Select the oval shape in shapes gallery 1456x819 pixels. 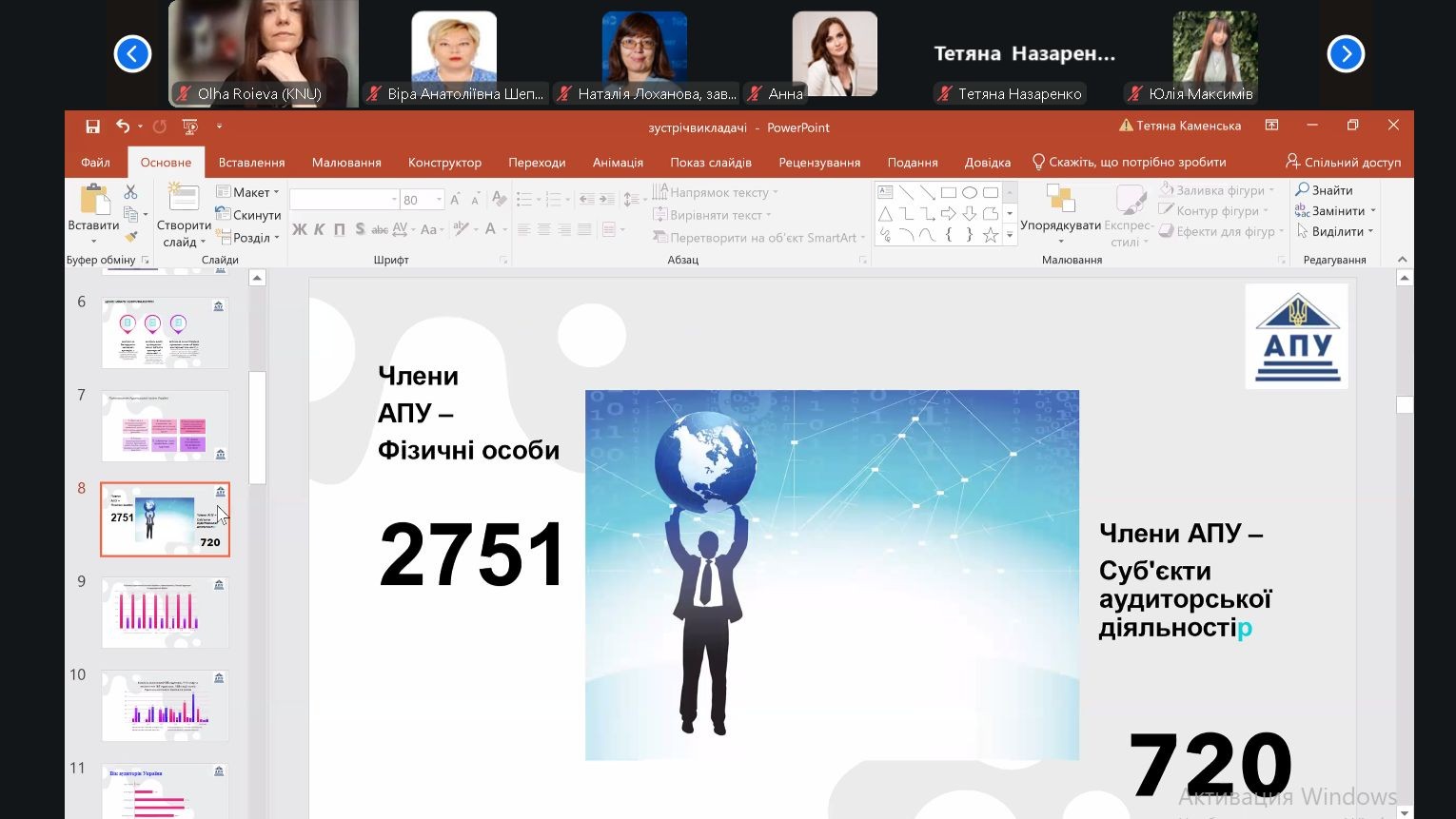click(969, 192)
